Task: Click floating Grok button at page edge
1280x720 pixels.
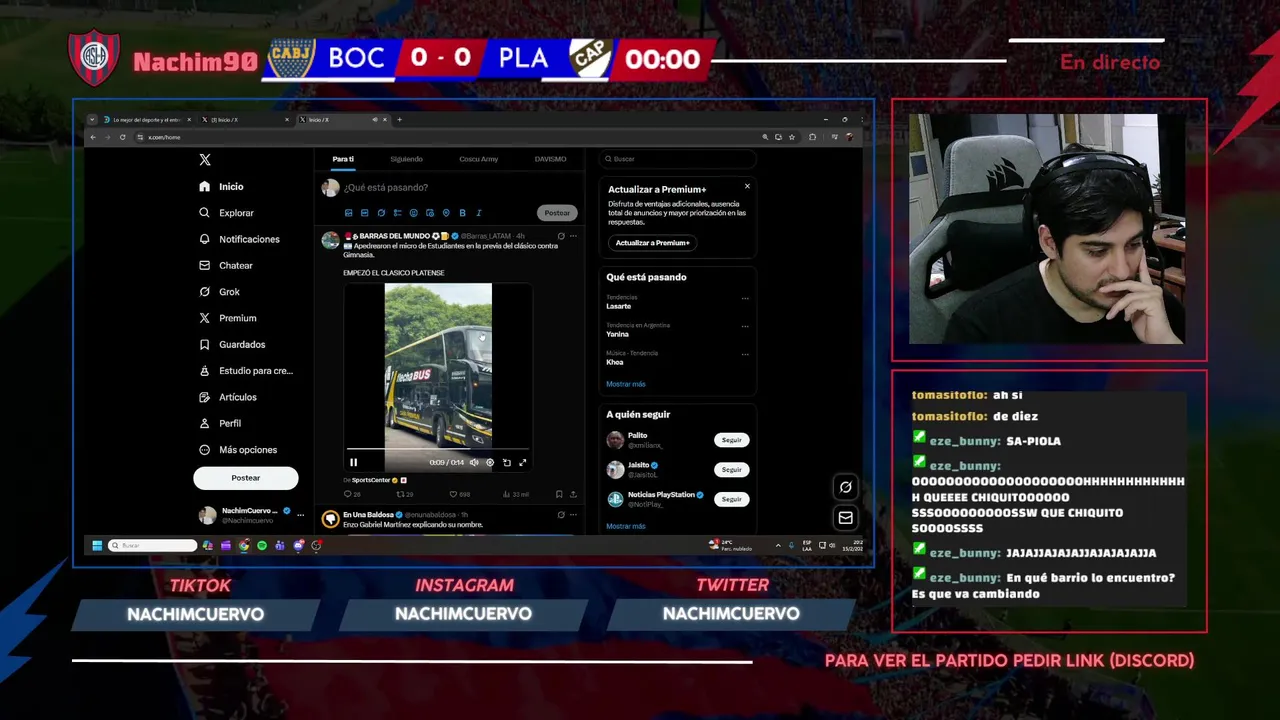Action: tap(846, 487)
